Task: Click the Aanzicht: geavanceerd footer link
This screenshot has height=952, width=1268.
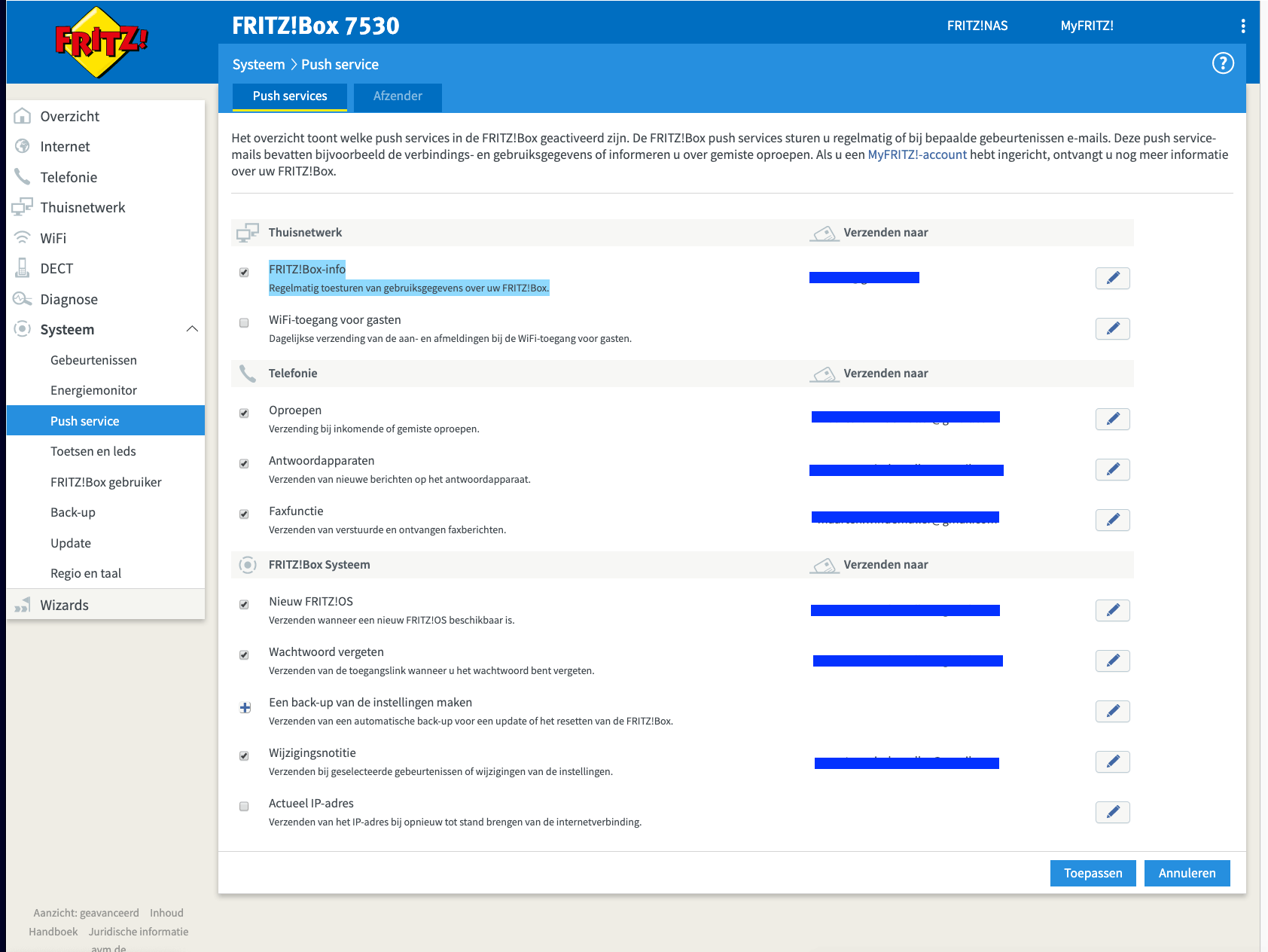Action: 86,913
